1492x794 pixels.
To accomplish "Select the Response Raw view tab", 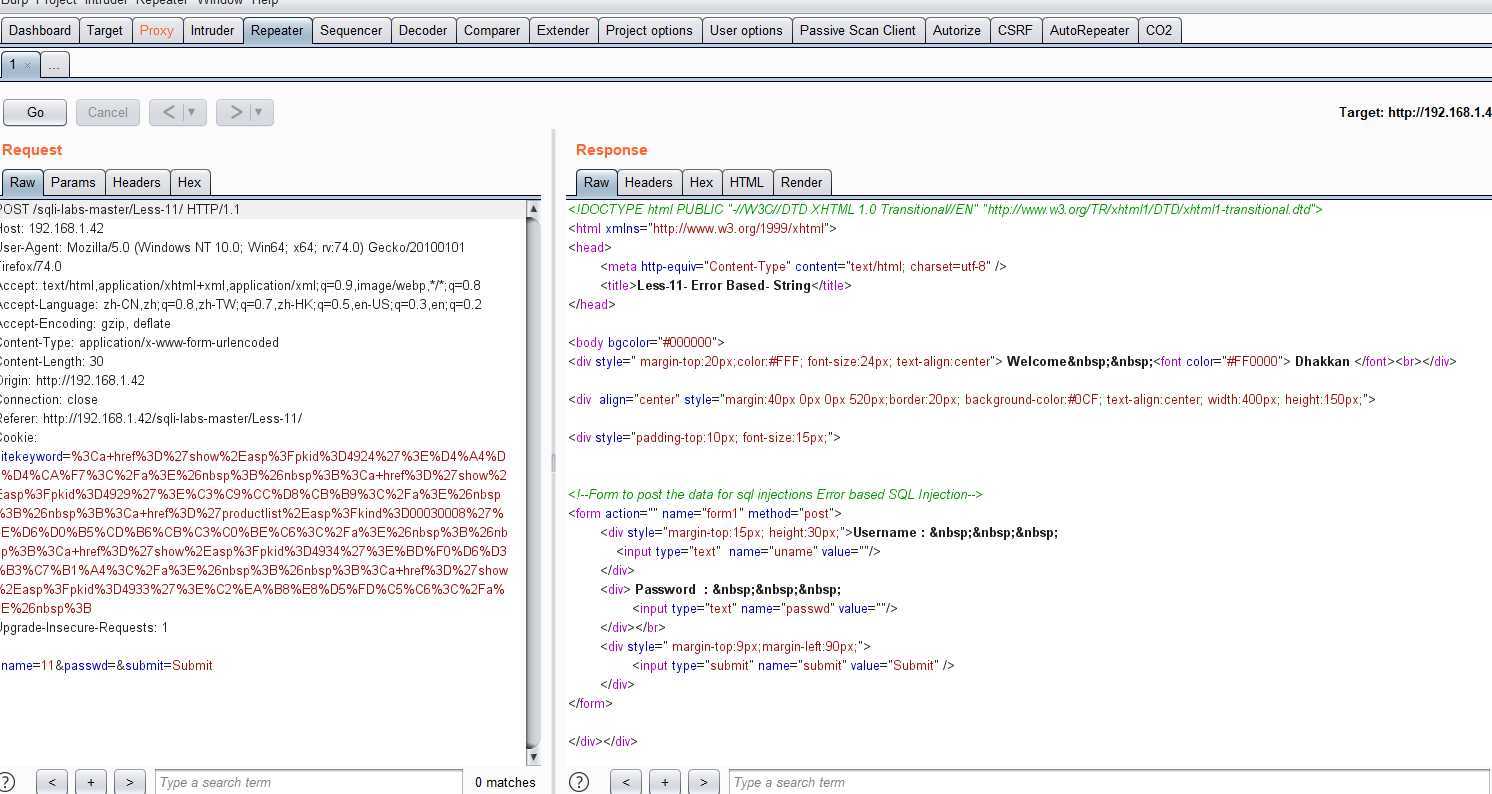I will pyautogui.click(x=596, y=182).
